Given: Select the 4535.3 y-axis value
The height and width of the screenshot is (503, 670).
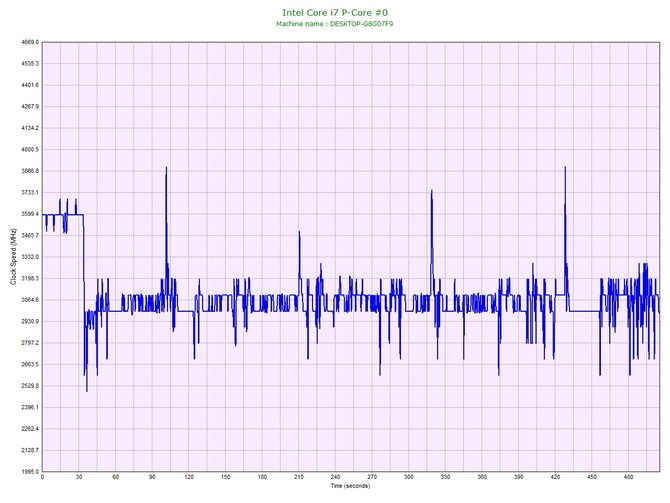Looking at the screenshot, I should (x=30, y=64).
